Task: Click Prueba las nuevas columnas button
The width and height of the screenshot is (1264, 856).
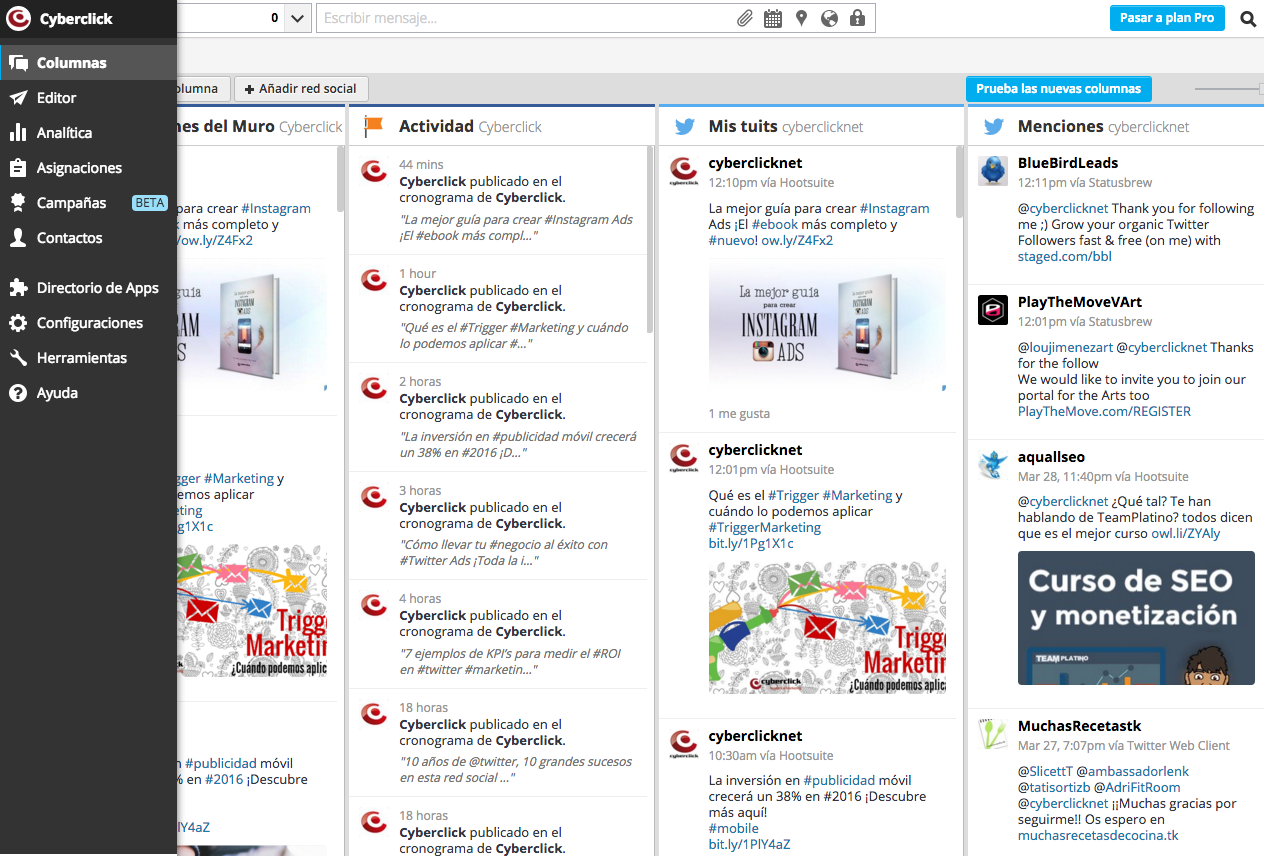Action: coord(1058,89)
